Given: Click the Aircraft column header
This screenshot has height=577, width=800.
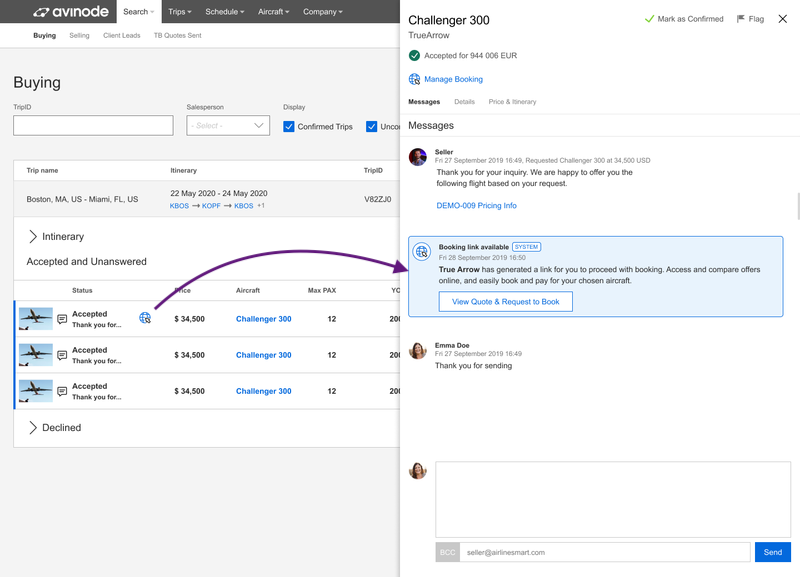Looking at the screenshot, I should (248, 290).
